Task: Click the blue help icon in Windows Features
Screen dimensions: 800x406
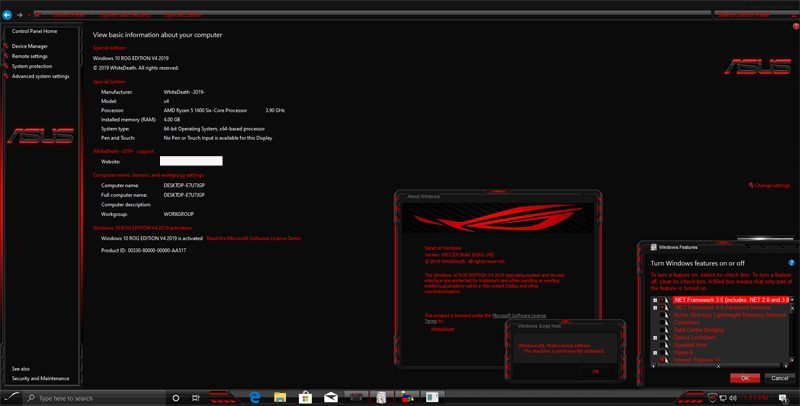Action: pos(792,263)
